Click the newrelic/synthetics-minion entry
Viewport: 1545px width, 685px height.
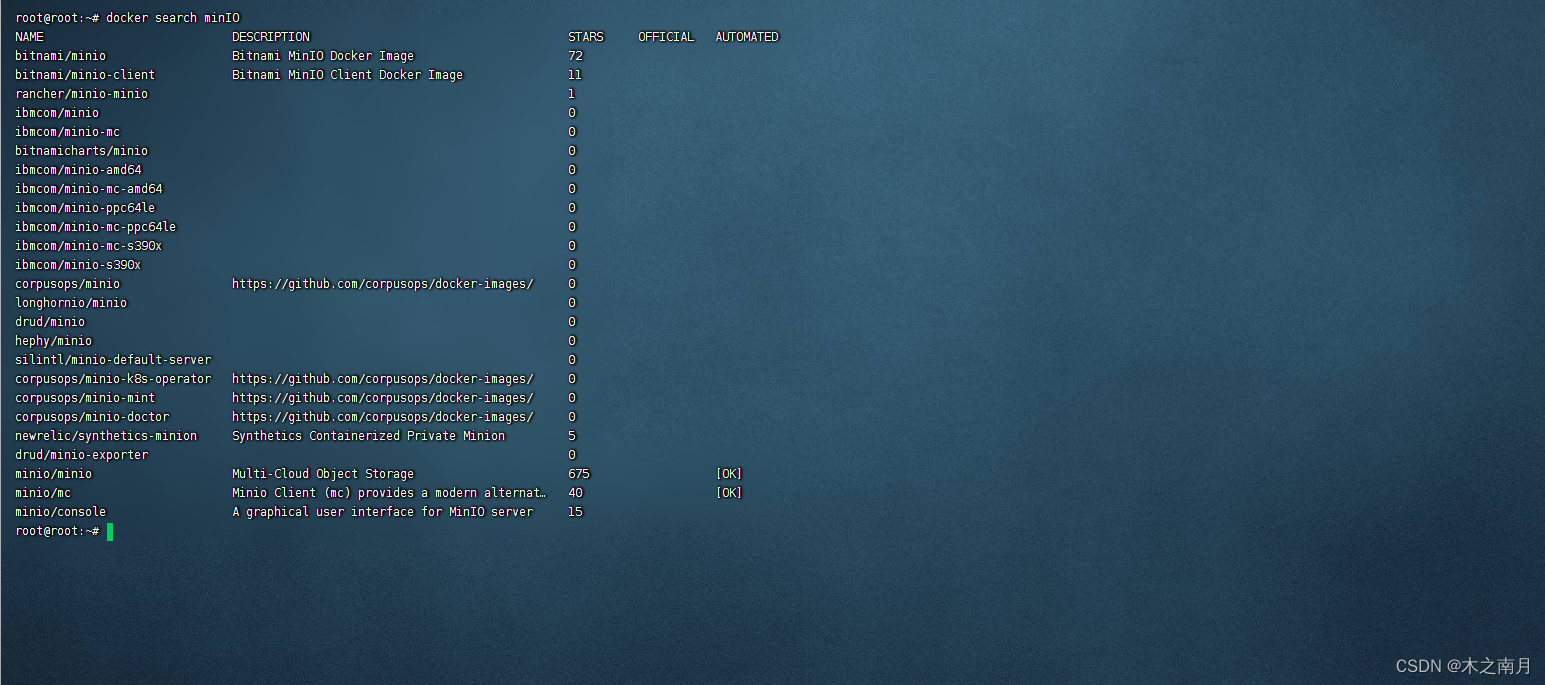pyautogui.click(x=106, y=436)
